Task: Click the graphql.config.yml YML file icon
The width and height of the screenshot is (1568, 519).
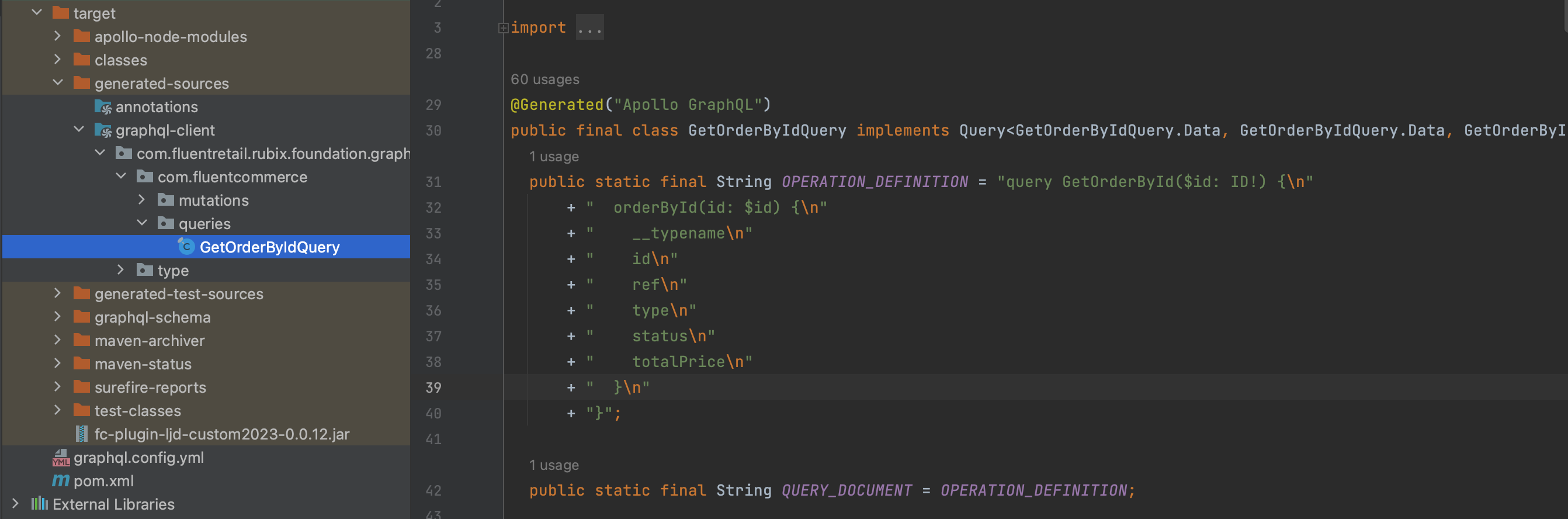Action: [61, 458]
